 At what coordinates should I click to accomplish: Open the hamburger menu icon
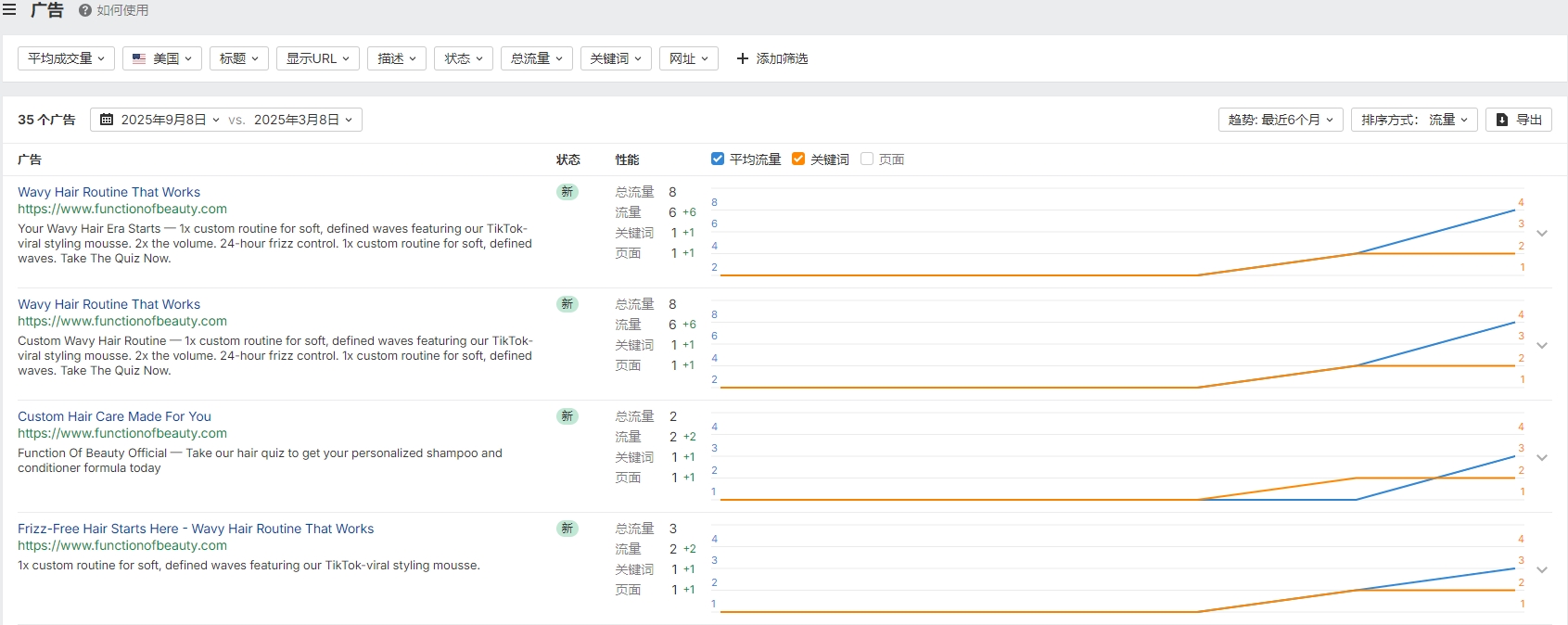9,10
